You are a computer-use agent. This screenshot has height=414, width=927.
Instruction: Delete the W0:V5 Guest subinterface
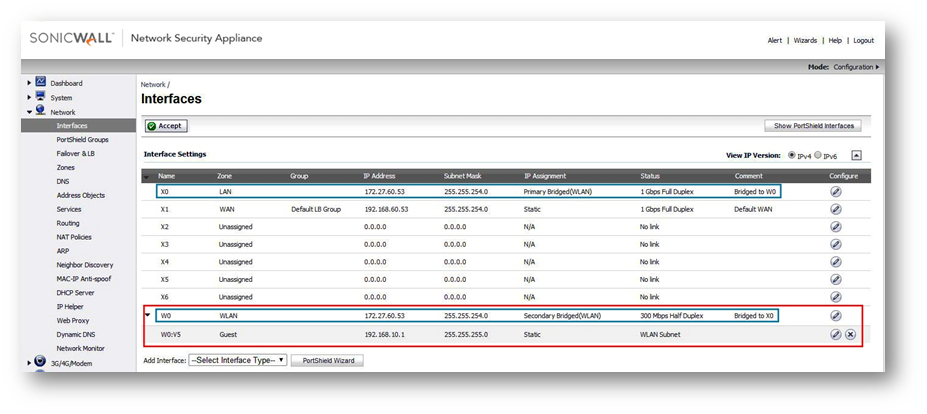(850, 334)
